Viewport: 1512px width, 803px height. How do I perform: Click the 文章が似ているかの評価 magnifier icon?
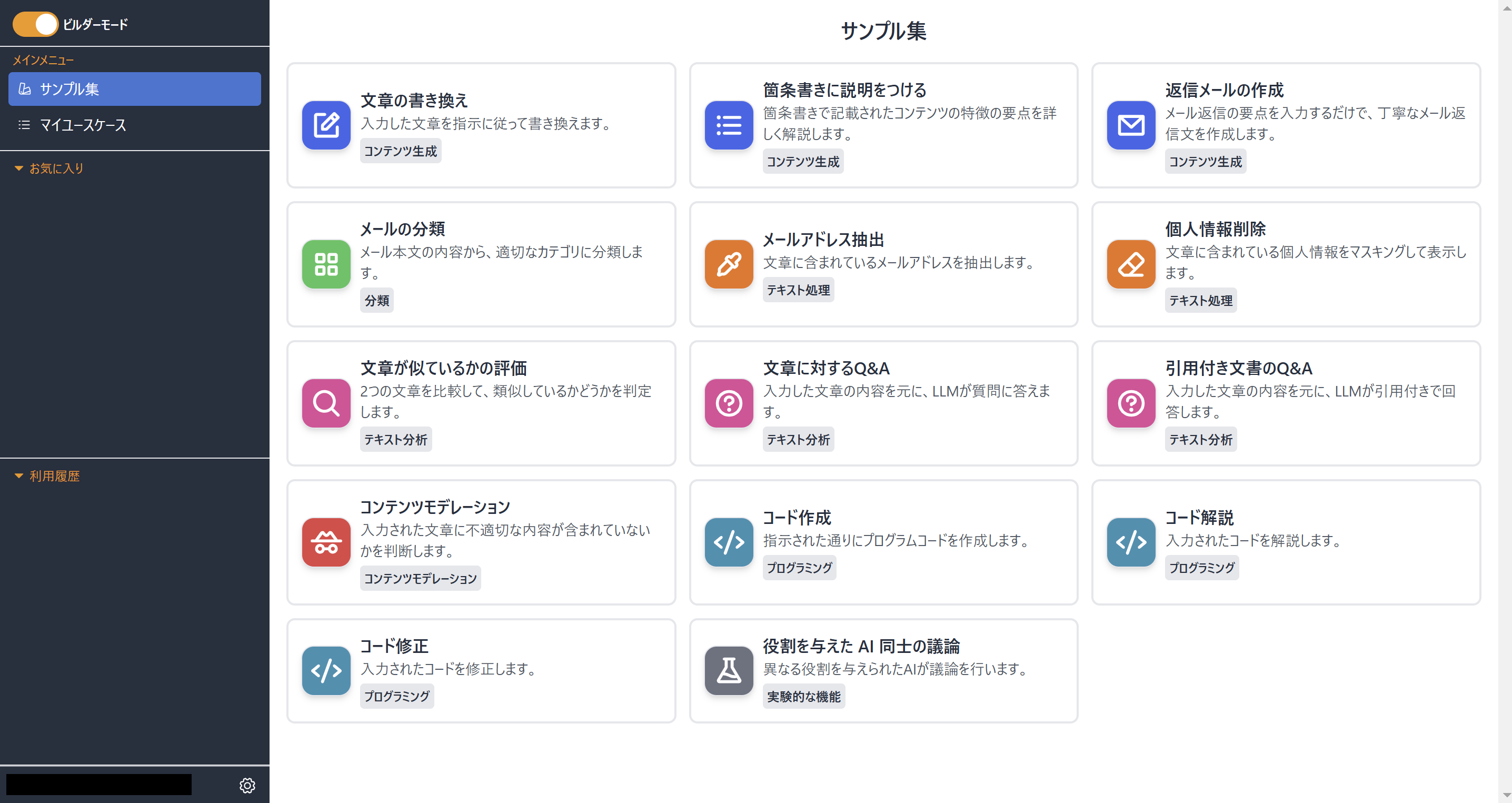coord(326,403)
